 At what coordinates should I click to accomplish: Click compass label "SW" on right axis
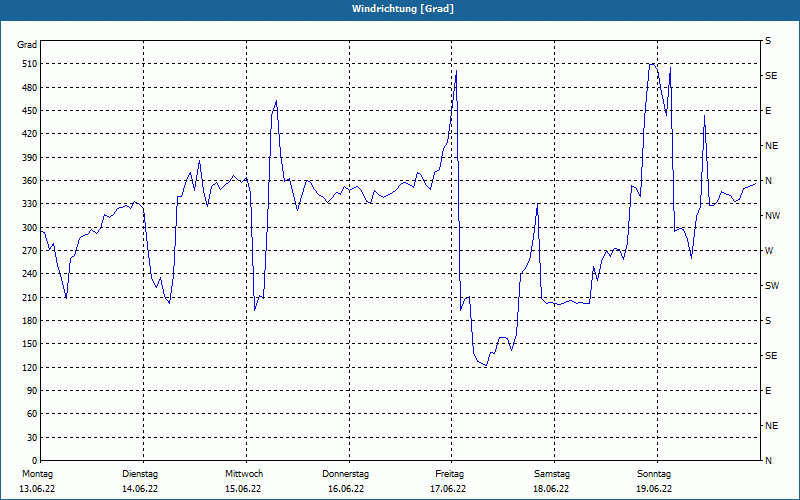coord(772,286)
